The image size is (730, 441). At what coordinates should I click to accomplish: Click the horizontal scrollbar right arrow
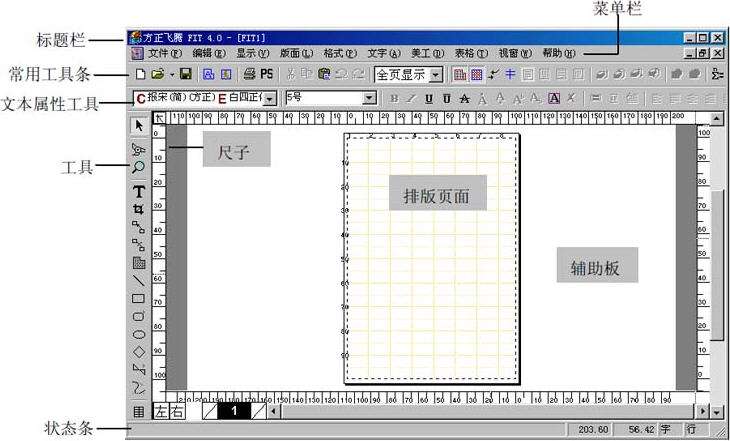point(702,411)
